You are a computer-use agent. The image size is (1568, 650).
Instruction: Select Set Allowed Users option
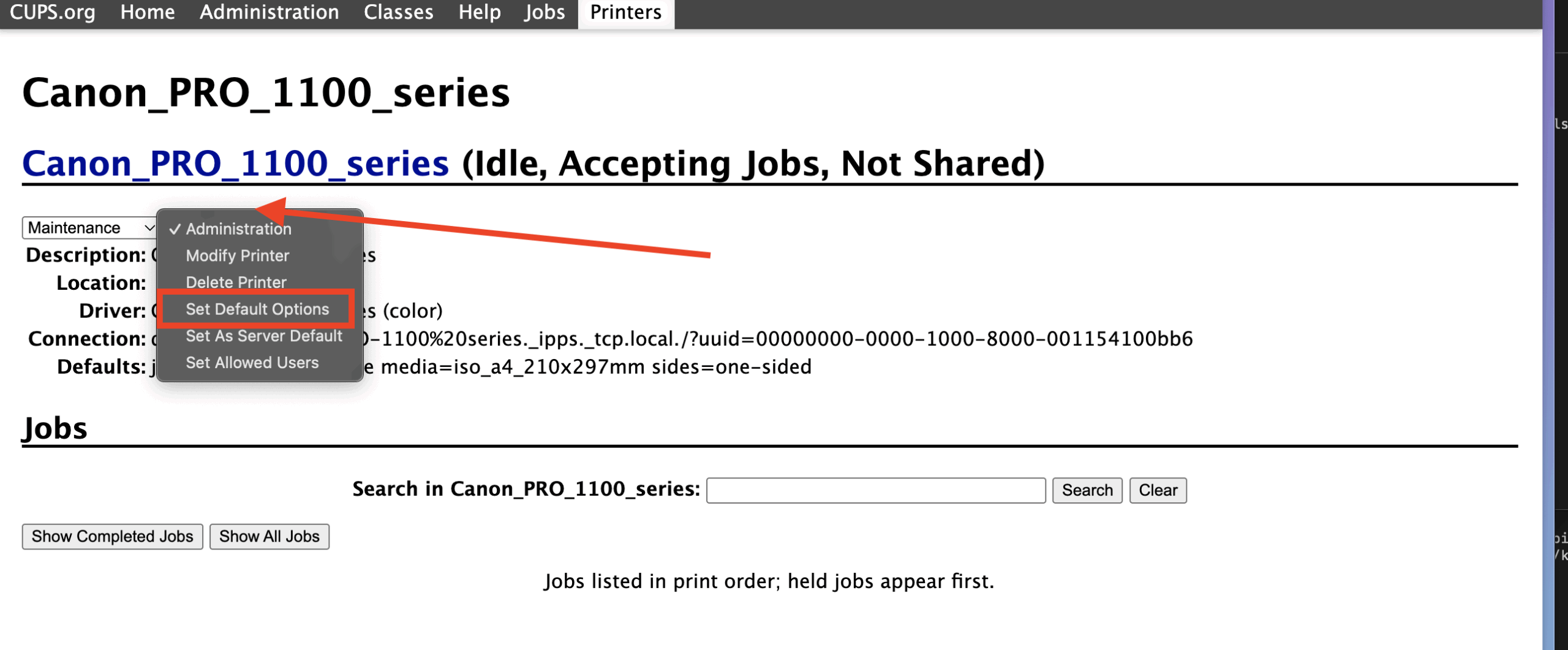(x=252, y=363)
